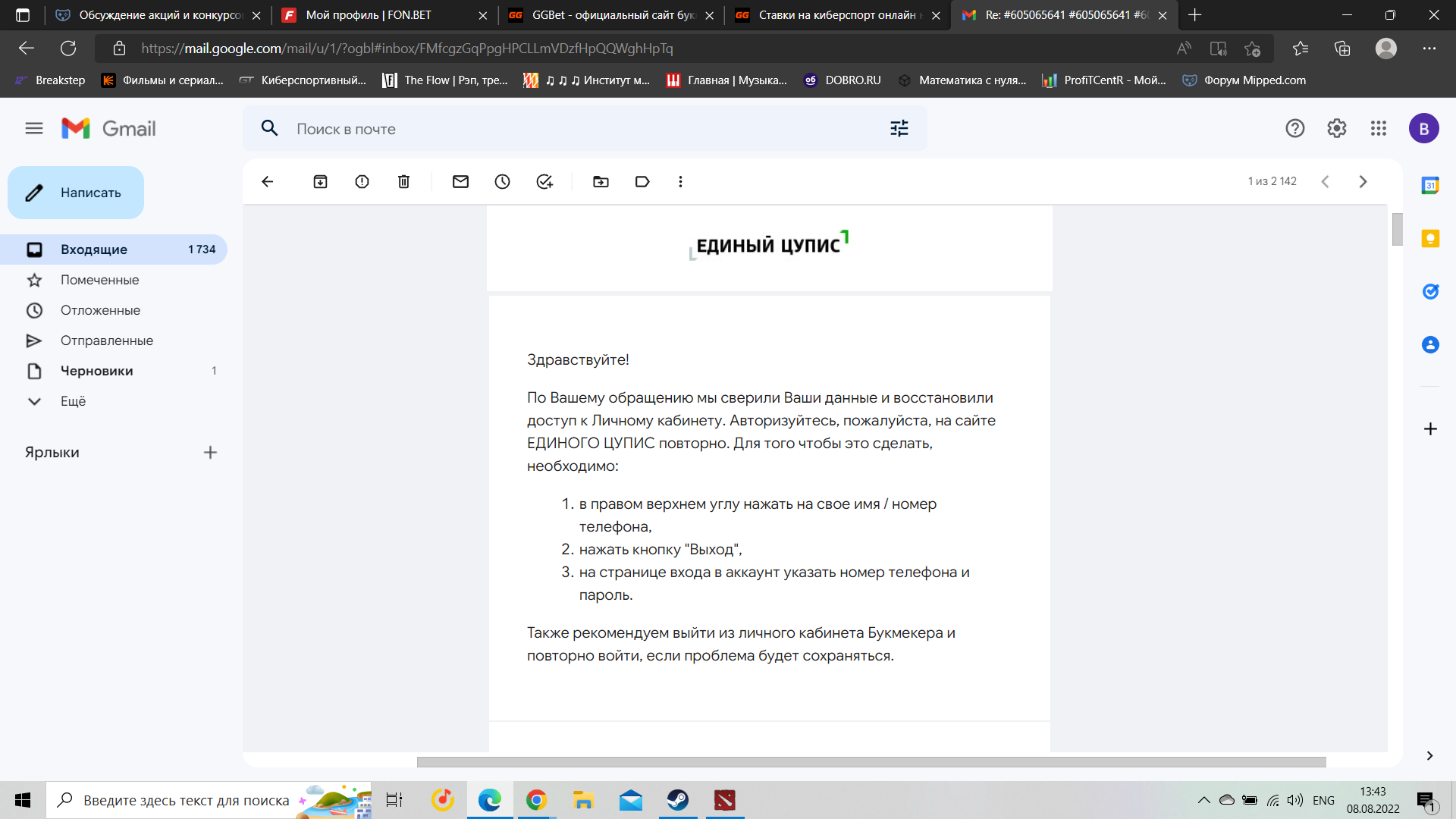This screenshot has width=1456, height=819.
Task: Open the Windows Start menu
Action: (23, 800)
